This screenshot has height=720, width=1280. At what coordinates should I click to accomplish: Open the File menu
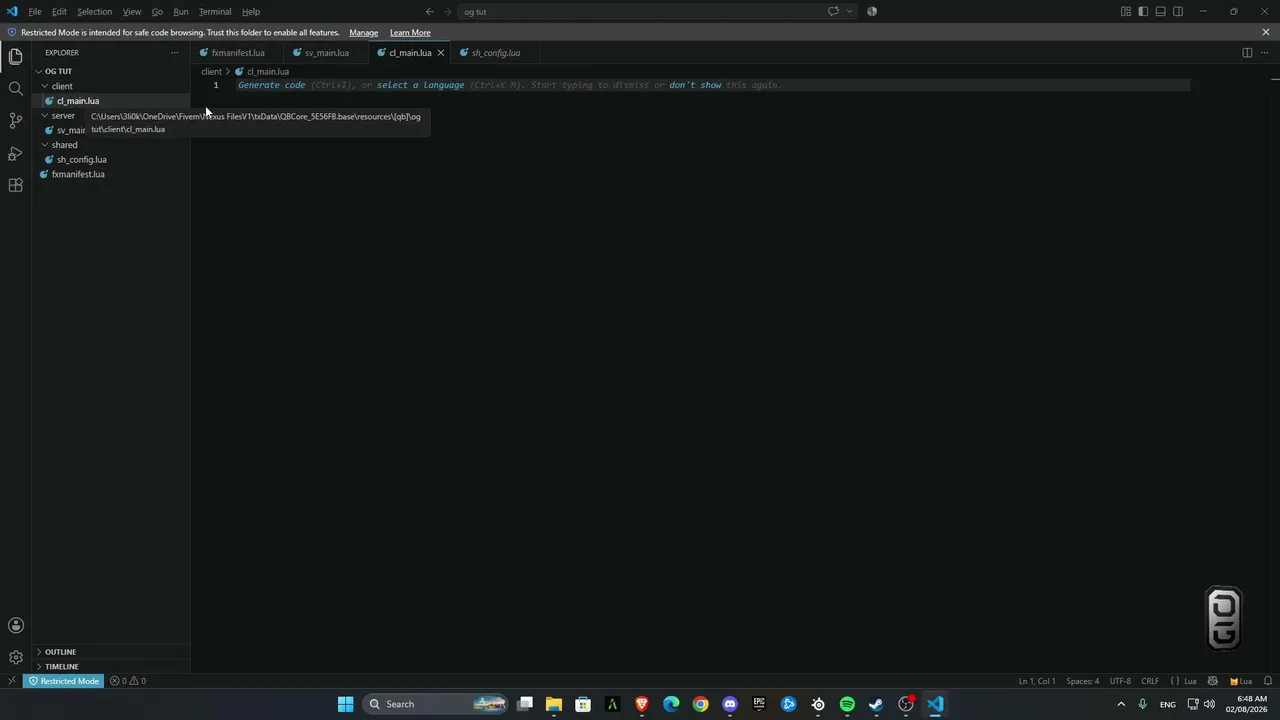[35, 12]
